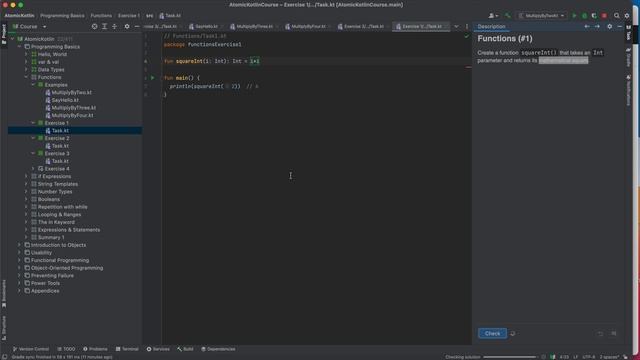640x360 pixels.
Task: Open Version Control tool window
Action: click(x=31, y=349)
